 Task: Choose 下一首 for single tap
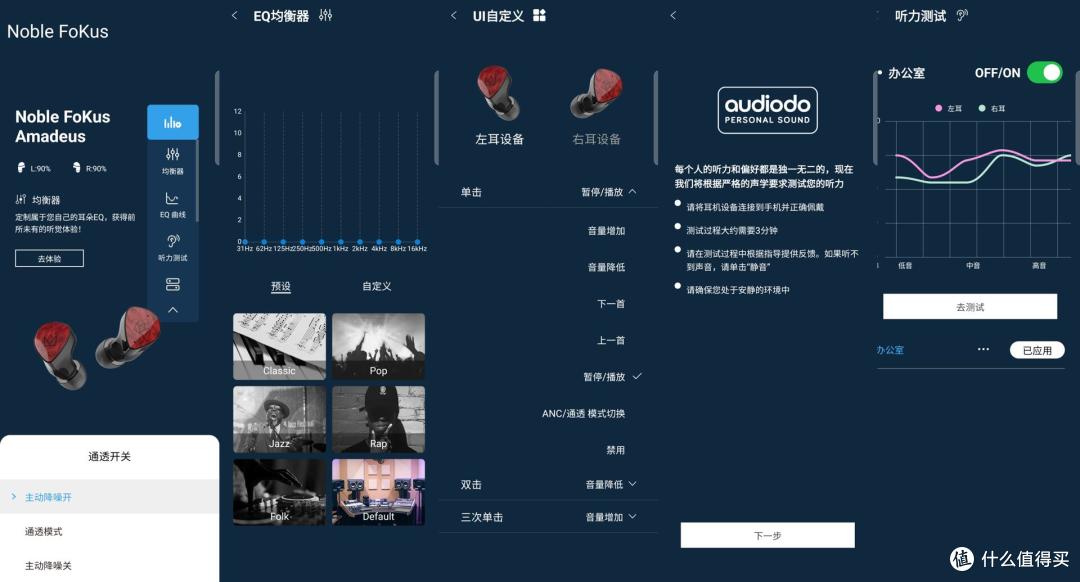pos(611,304)
